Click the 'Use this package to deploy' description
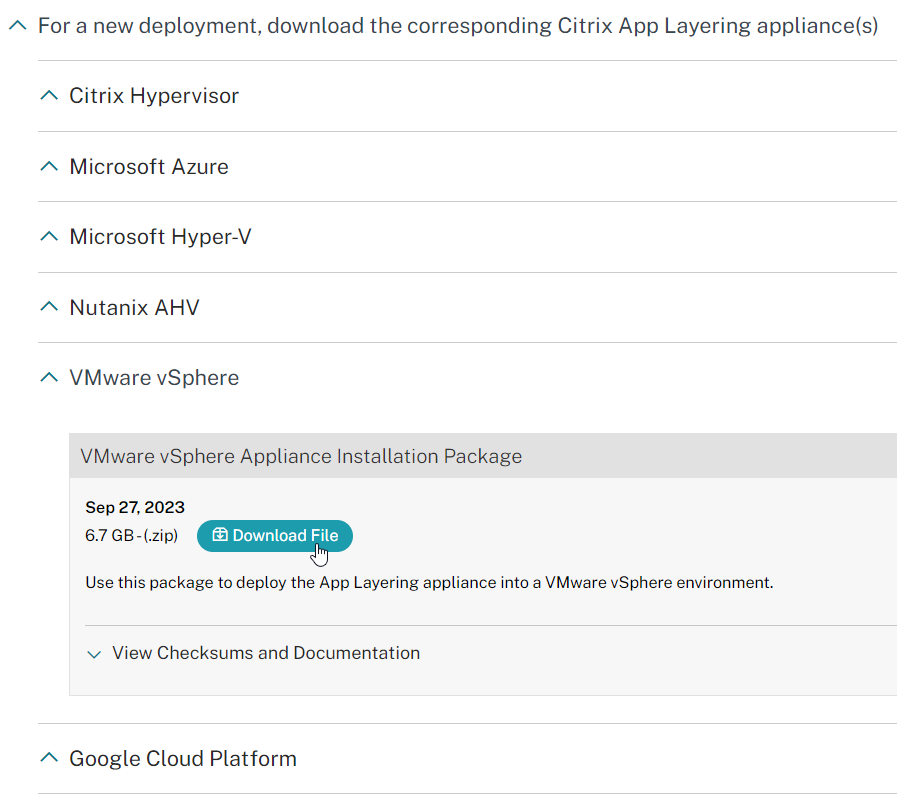 (429, 583)
